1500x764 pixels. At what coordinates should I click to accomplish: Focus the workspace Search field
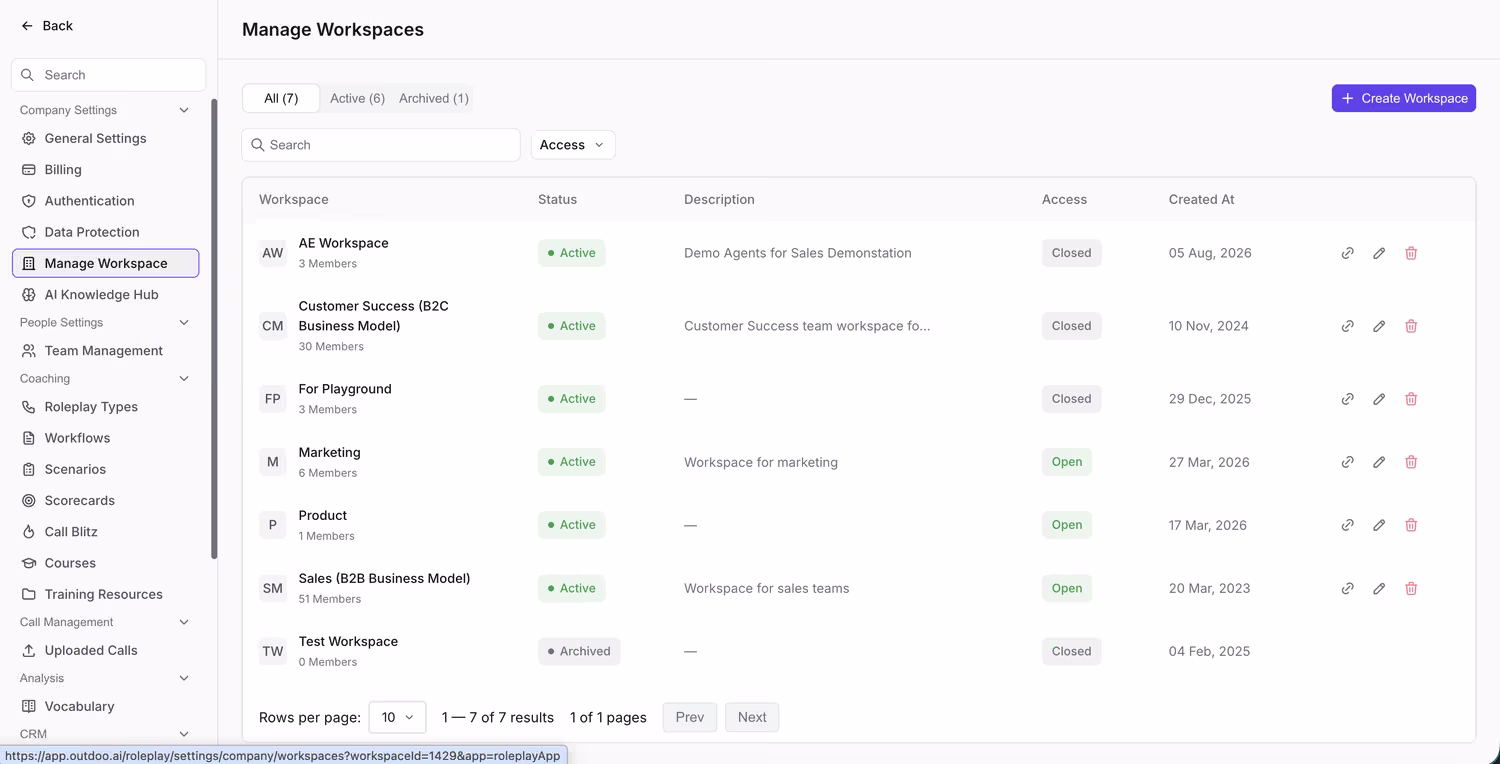pos(381,145)
